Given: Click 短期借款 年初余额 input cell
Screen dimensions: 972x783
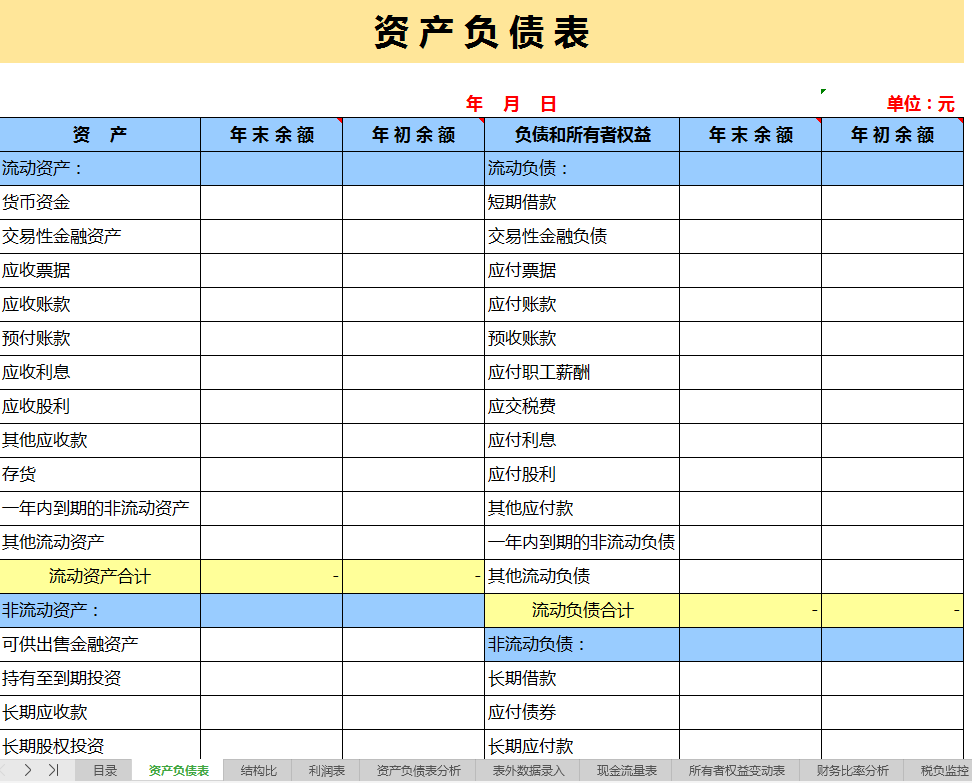Looking at the screenshot, I should point(893,202).
